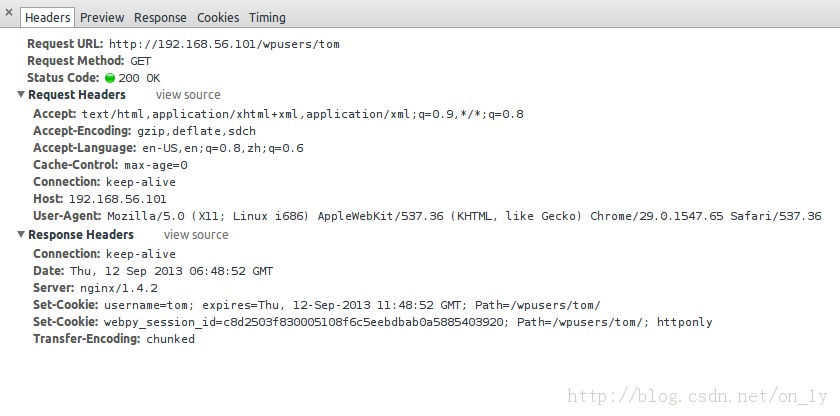Click the green status code indicator
This screenshot has height=416, width=840.
tap(110, 78)
